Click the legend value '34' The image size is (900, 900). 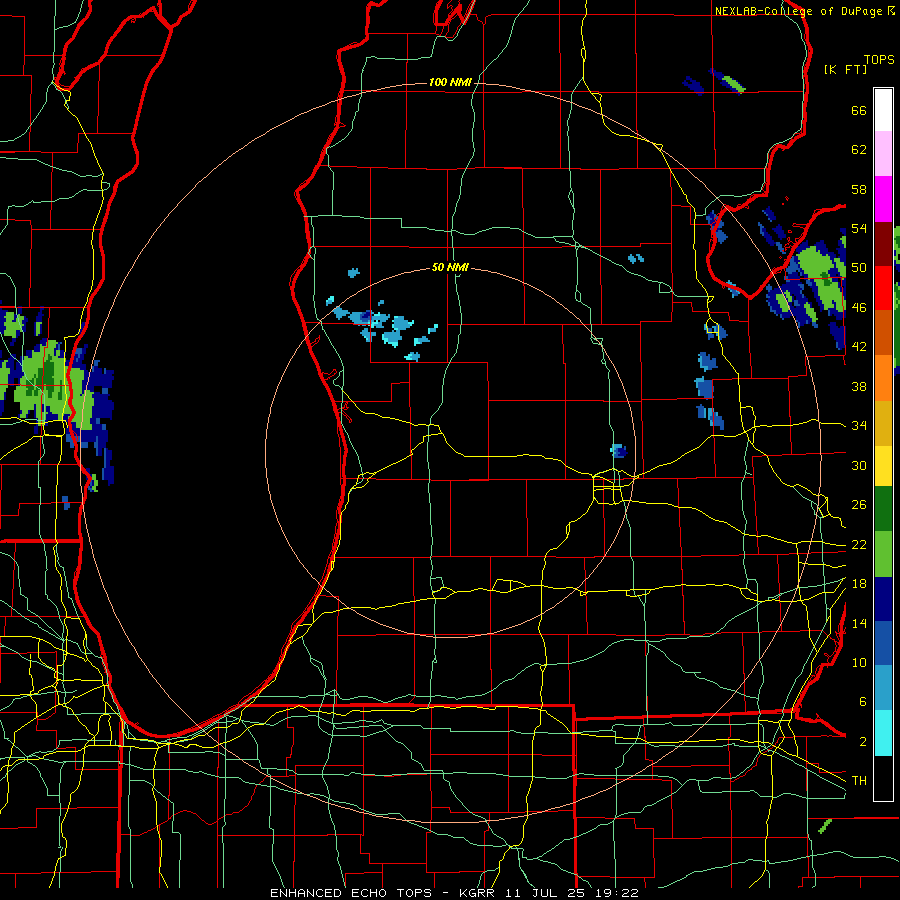point(859,426)
